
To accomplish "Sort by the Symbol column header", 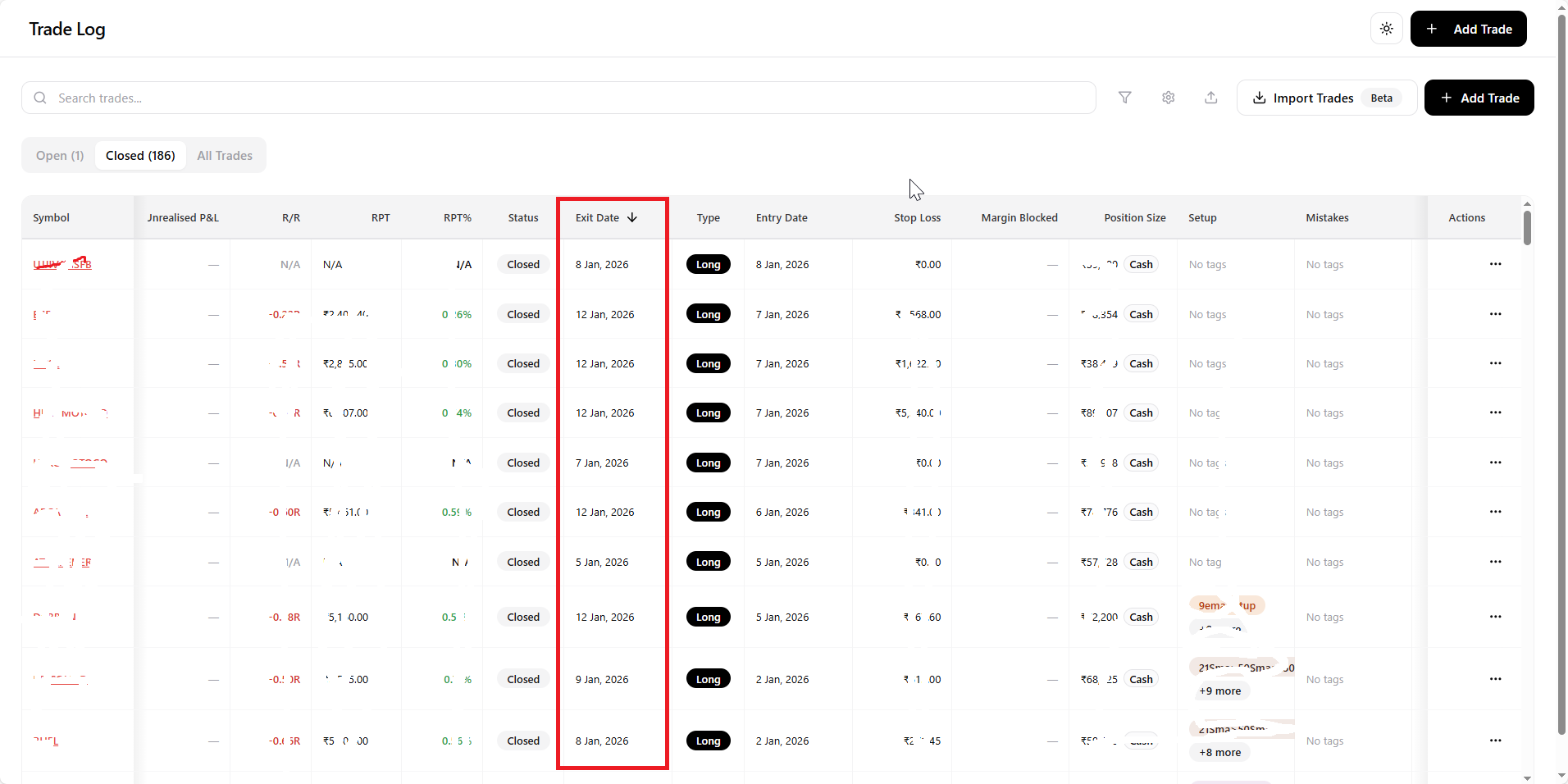I will [x=51, y=217].
